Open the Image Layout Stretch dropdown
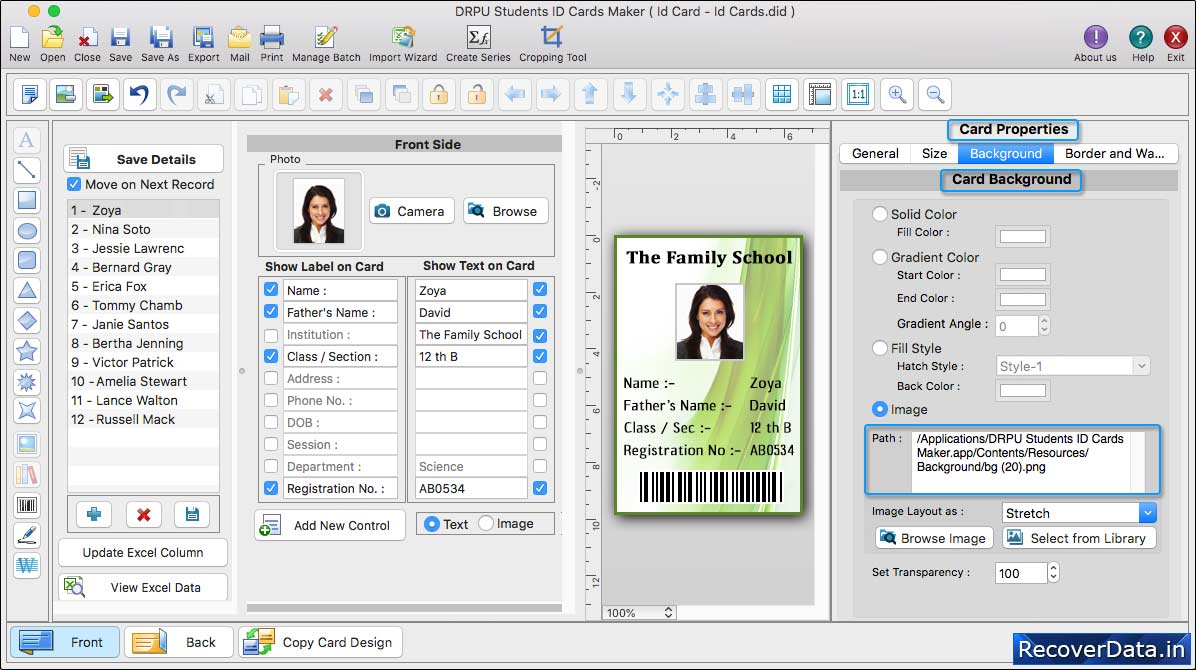Viewport: 1196px width, 670px height. tap(1079, 513)
